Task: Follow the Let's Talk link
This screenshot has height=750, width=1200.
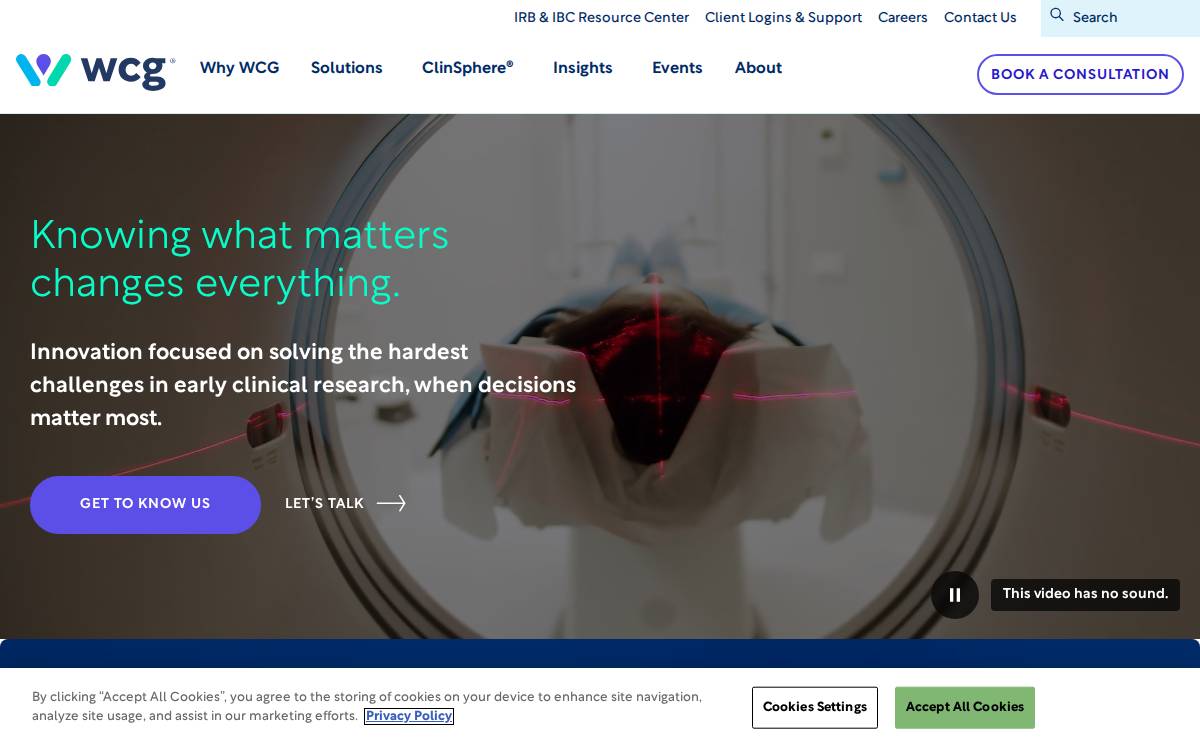Action: 345,503
